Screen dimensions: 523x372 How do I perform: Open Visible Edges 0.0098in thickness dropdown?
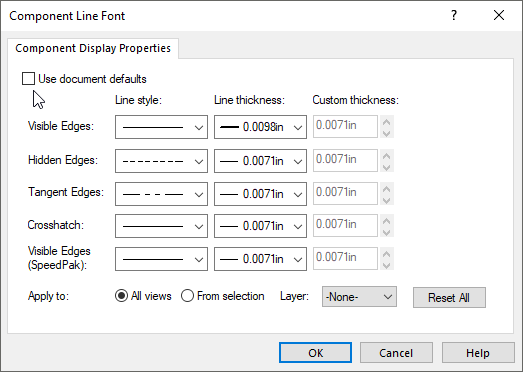click(260, 127)
